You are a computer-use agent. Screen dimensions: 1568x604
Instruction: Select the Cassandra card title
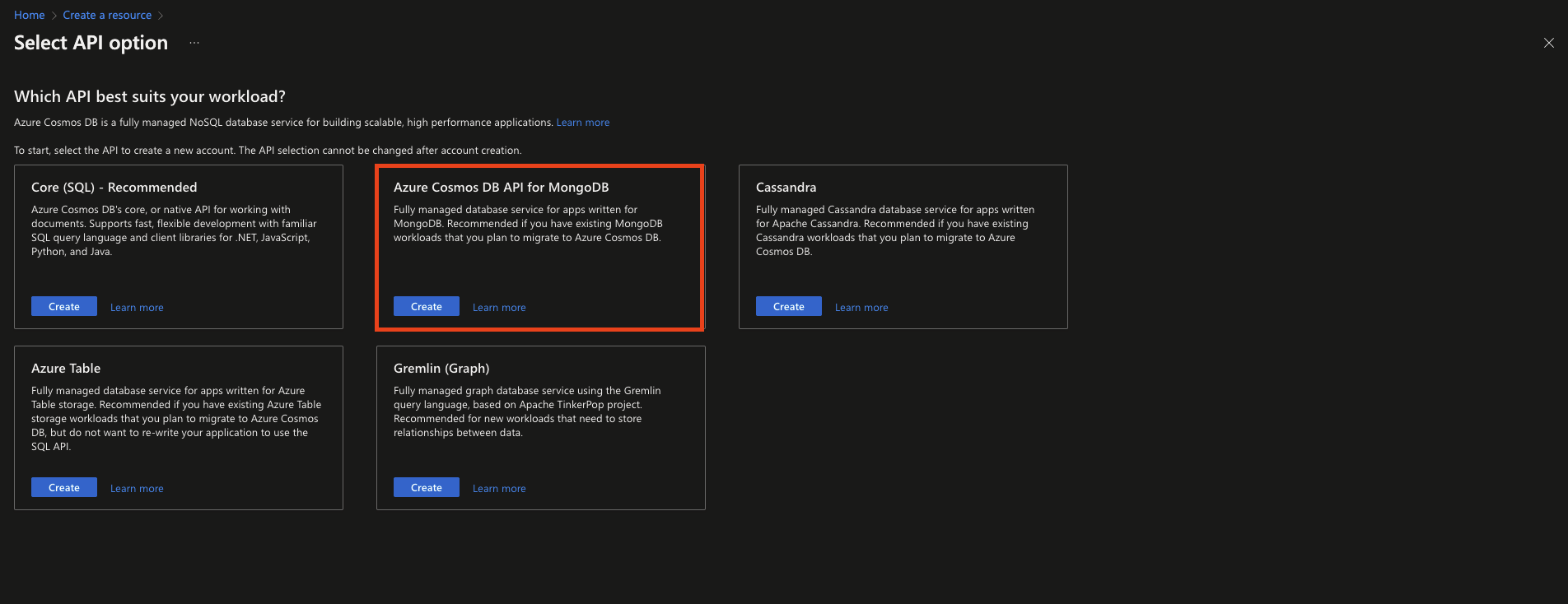click(x=786, y=188)
